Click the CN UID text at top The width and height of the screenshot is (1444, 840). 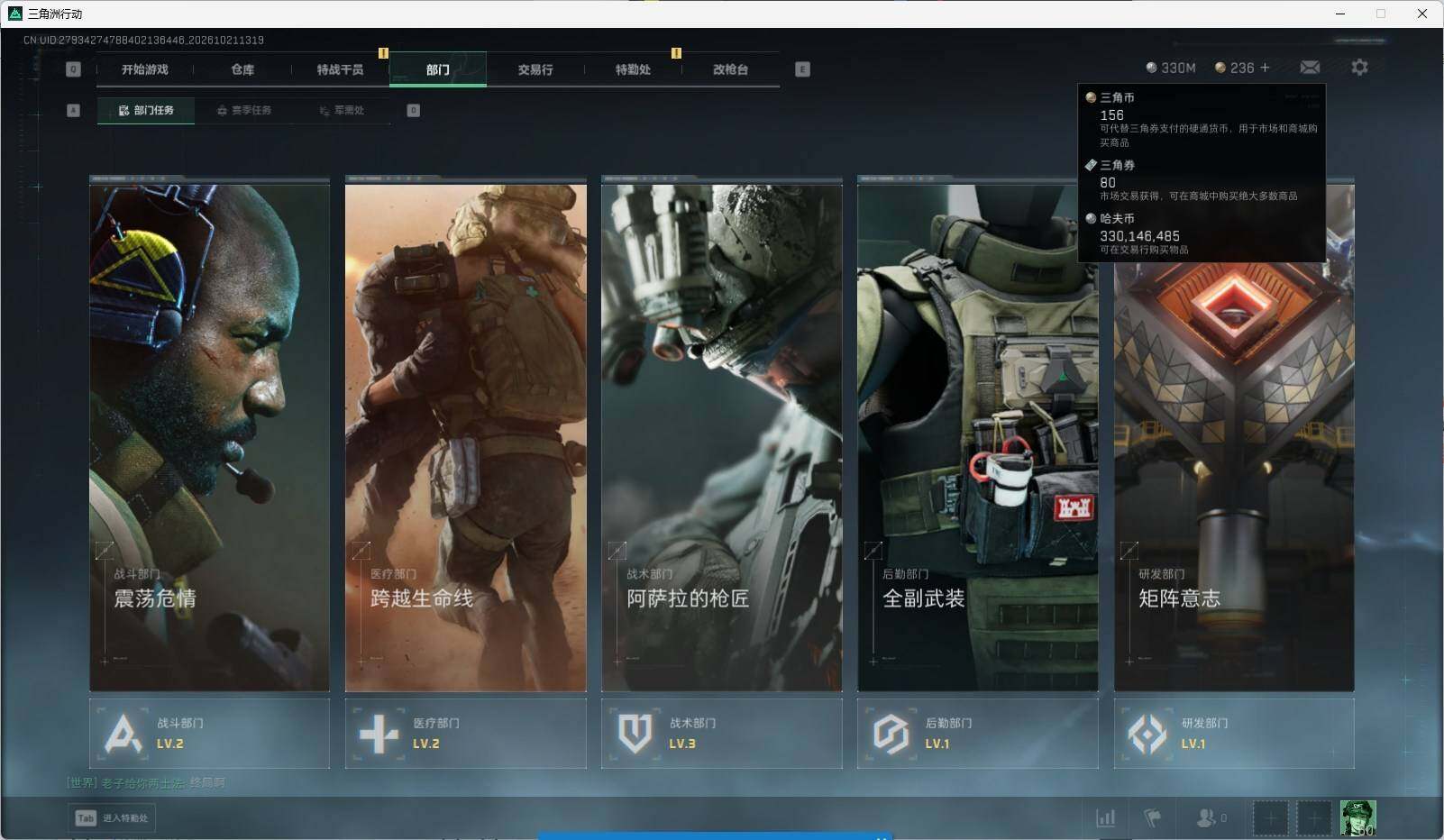tap(143, 40)
